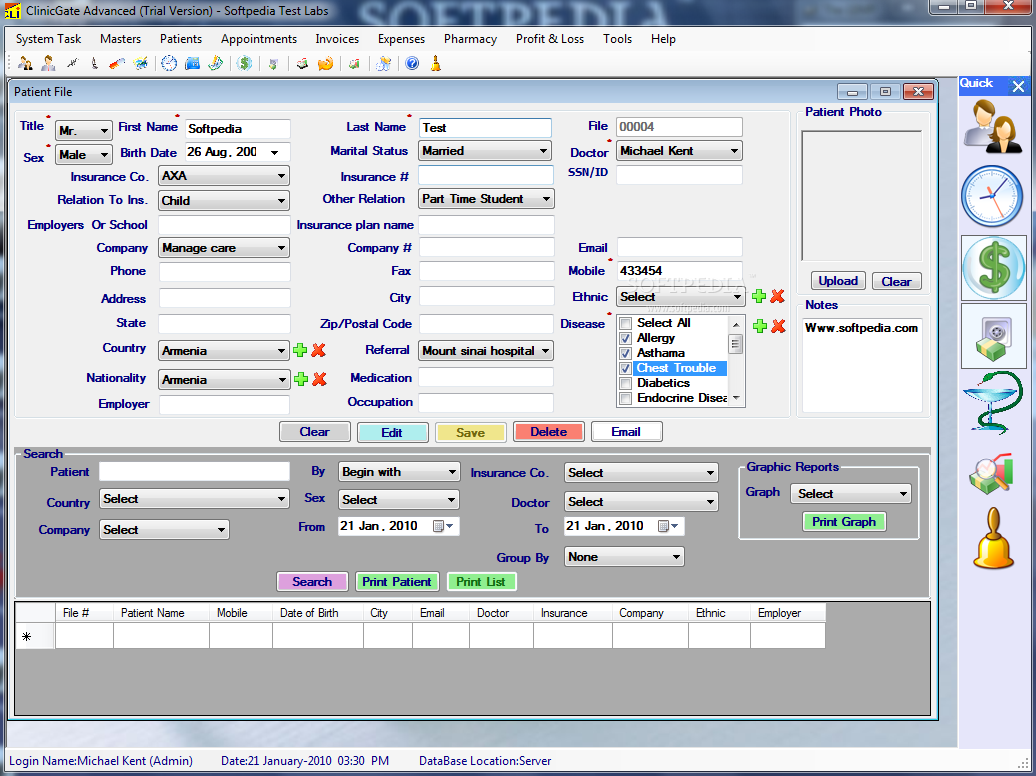Screen dimensions: 1036x776
Task: Open Relation To Ins. dropdown
Action: (224, 200)
